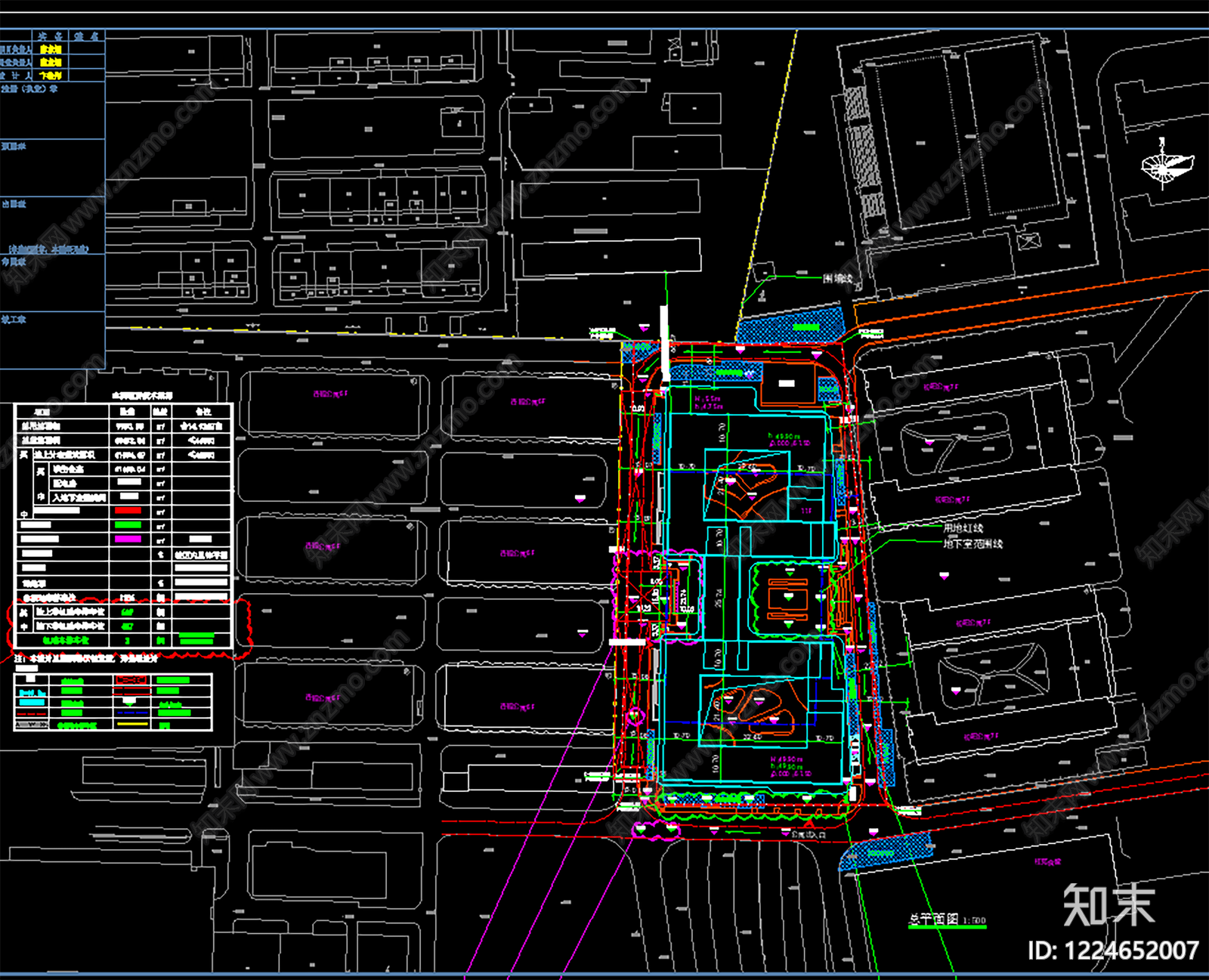Screen dimensions: 1209x980
Task: Select the 总平面图 1:500 drawing title
Action: 947,920
